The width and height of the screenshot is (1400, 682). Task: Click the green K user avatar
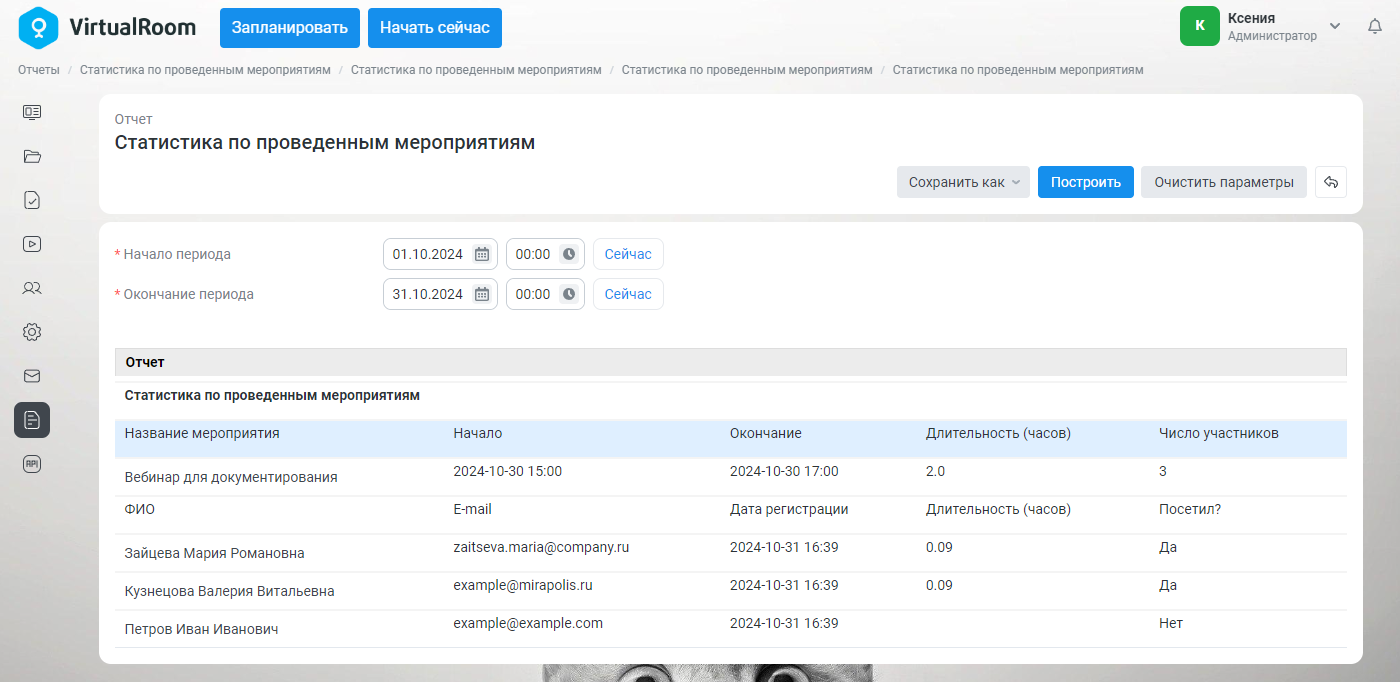(x=1200, y=26)
